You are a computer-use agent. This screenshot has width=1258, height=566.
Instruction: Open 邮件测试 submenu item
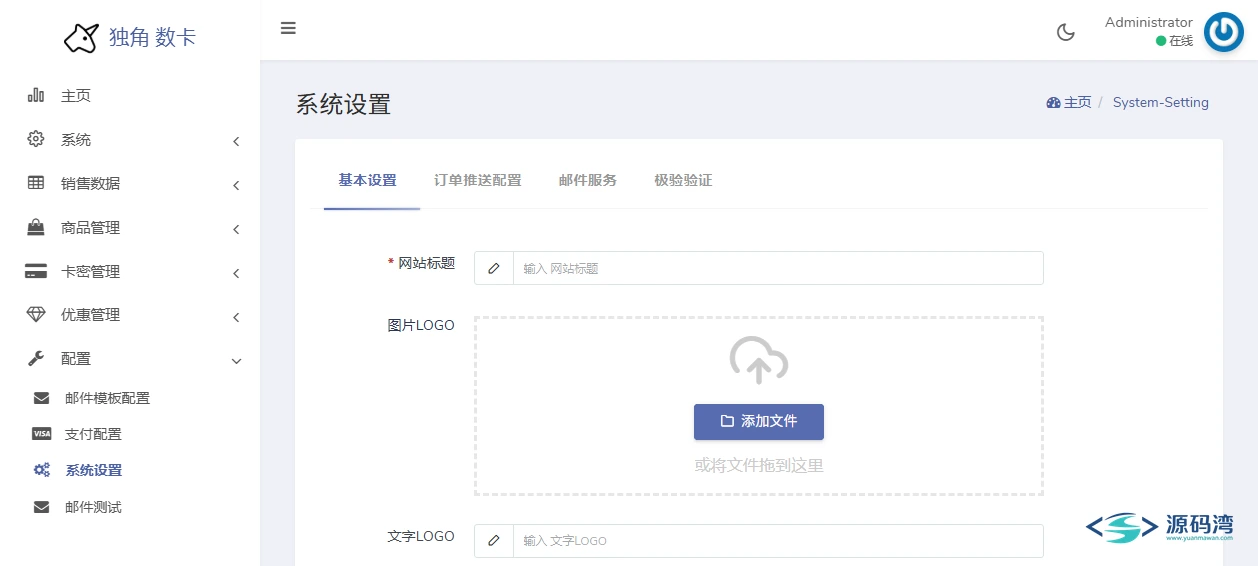93,507
